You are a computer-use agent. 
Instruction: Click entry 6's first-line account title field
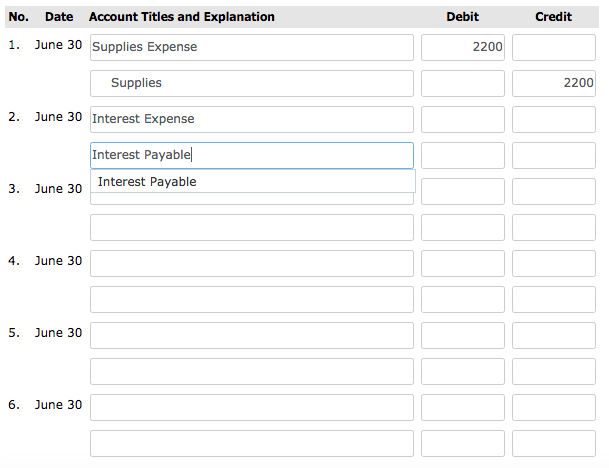(251, 407)
